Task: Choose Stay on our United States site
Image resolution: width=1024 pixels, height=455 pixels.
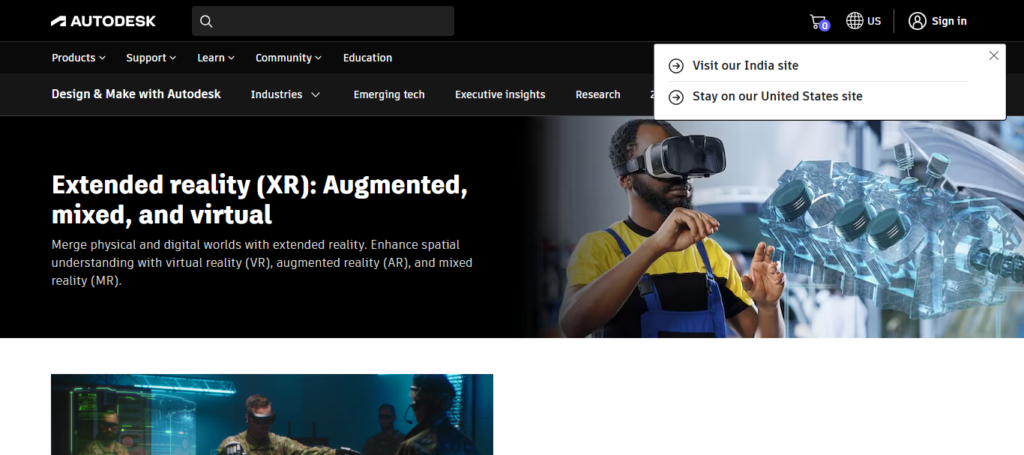Action: point(777,97)
